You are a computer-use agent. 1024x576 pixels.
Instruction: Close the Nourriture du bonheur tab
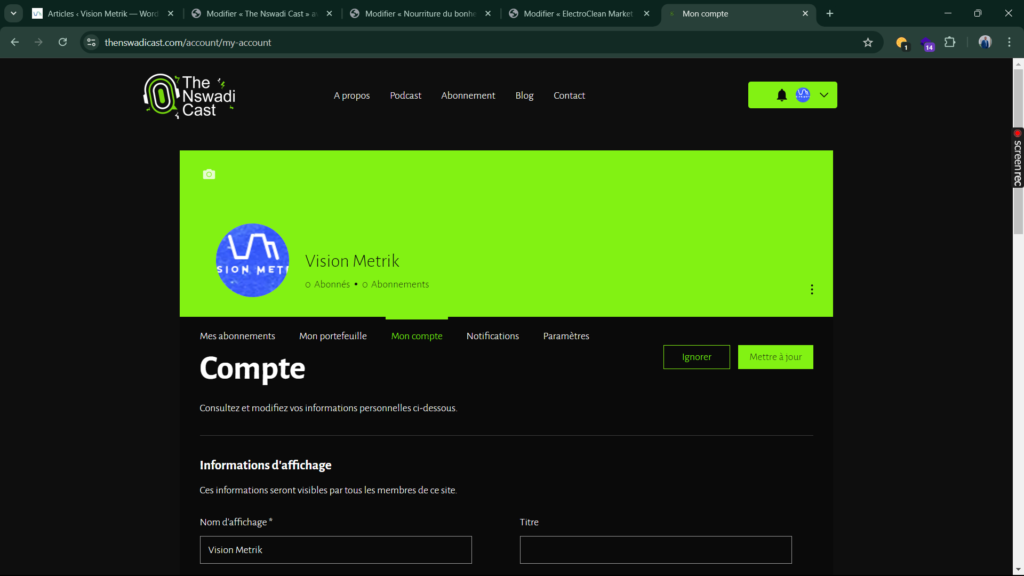[x=488, y=13]
